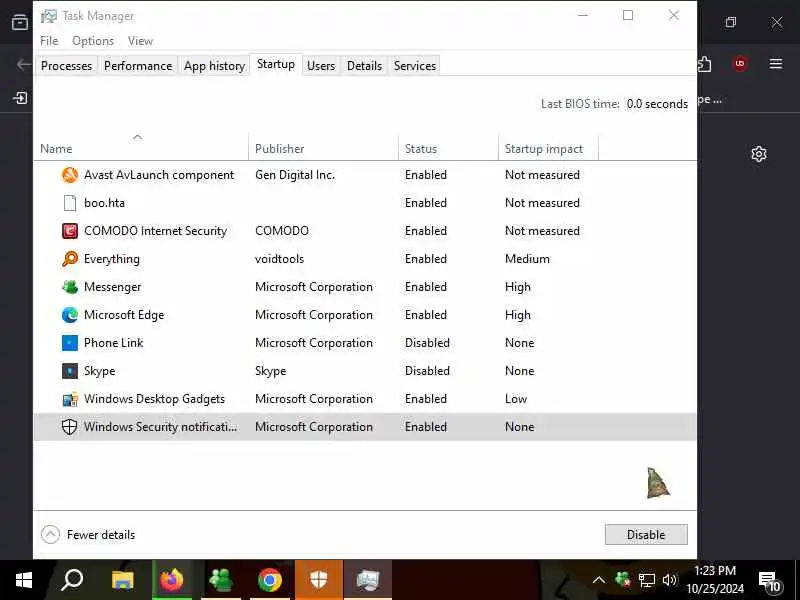
Task: Open the Windows Start menu
Action: pos(23,580)
